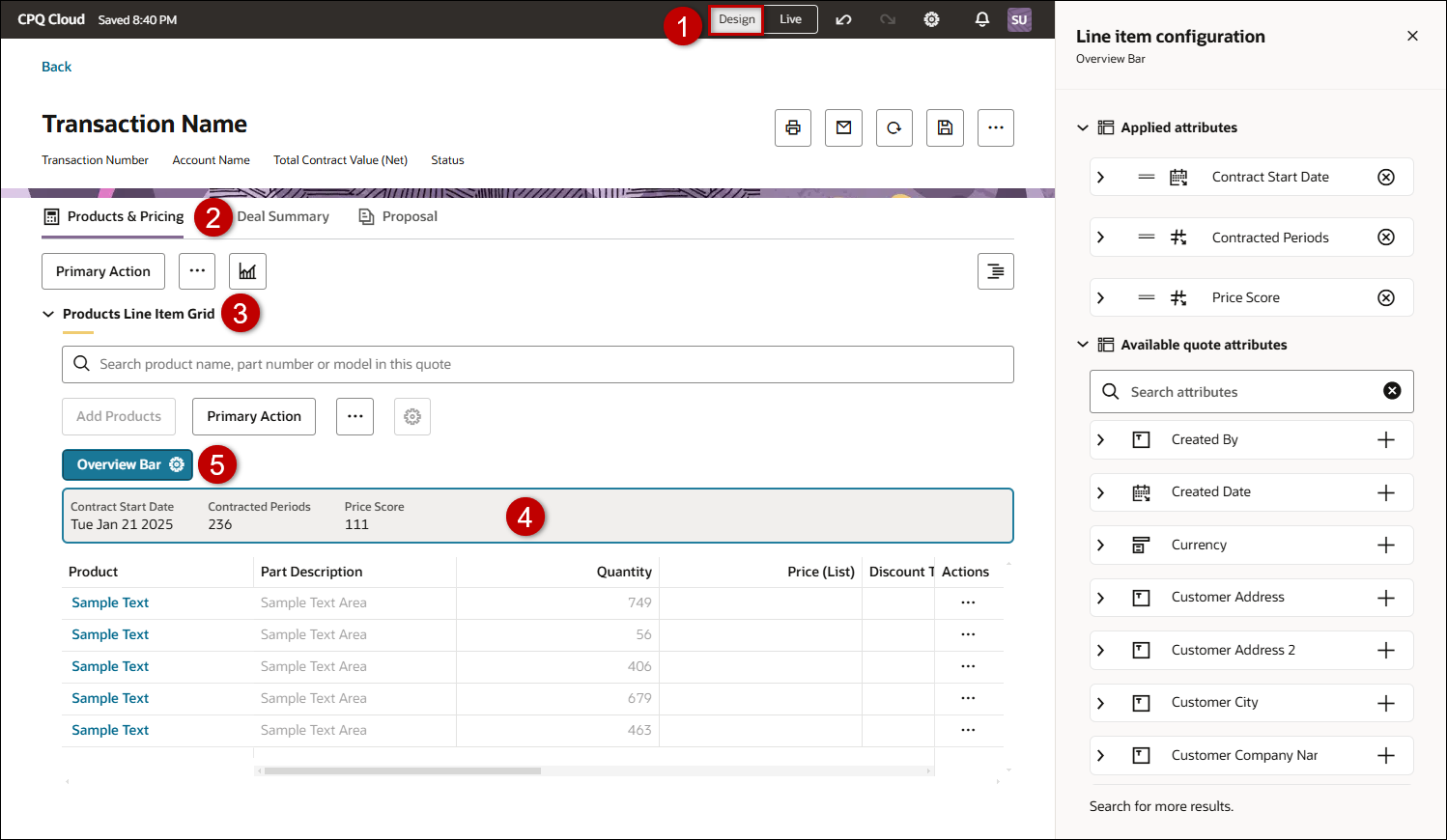Close the Line item configuration panel
1447x840 pixels.
point(1412,36)
